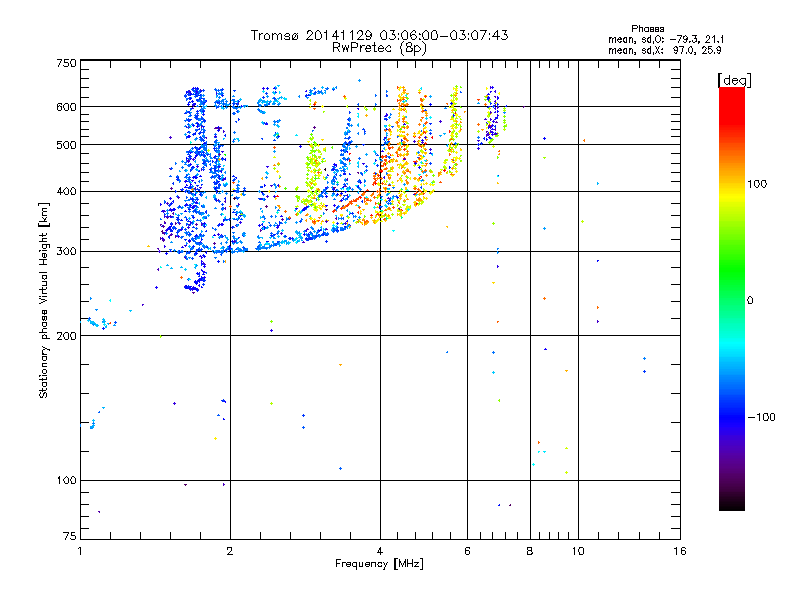Click the x-axis tick label '1'
The width and height of the screenshot is (800, 600).
(x=80, y=551)
